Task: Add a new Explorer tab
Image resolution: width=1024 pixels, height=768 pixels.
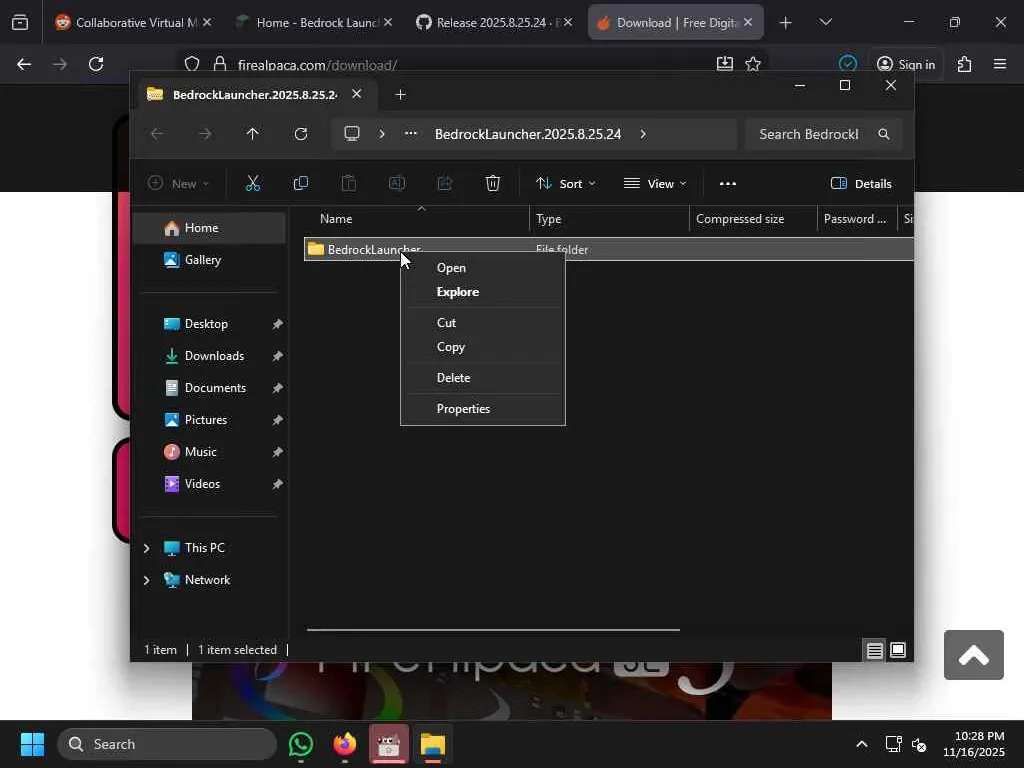Action: pyautogui.click(x=400, y=95)
